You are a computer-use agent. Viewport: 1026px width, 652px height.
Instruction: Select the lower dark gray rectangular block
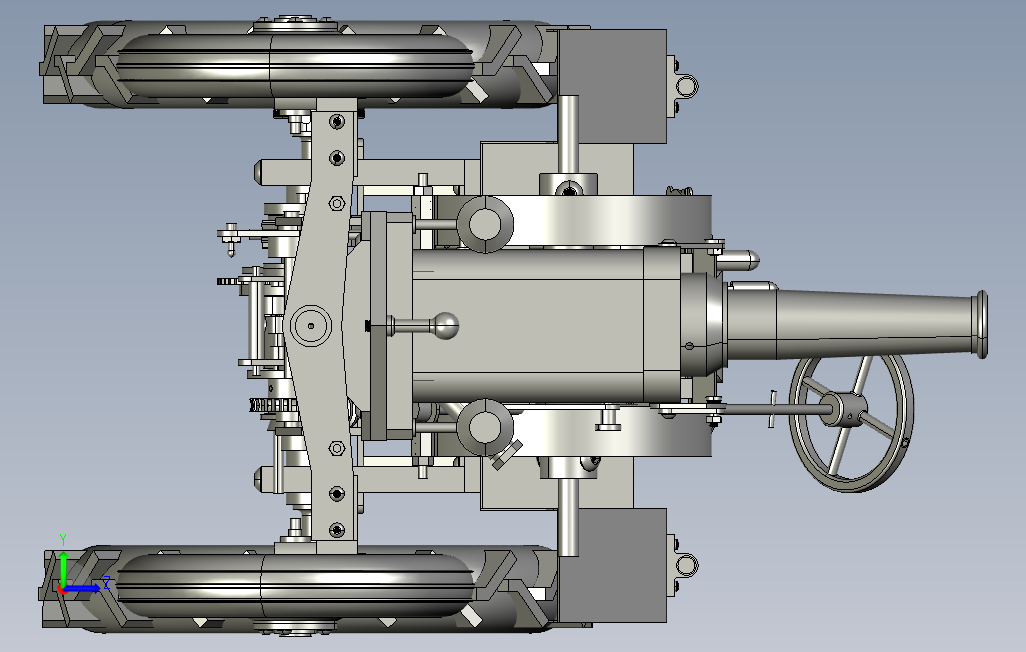coord(612,566)
